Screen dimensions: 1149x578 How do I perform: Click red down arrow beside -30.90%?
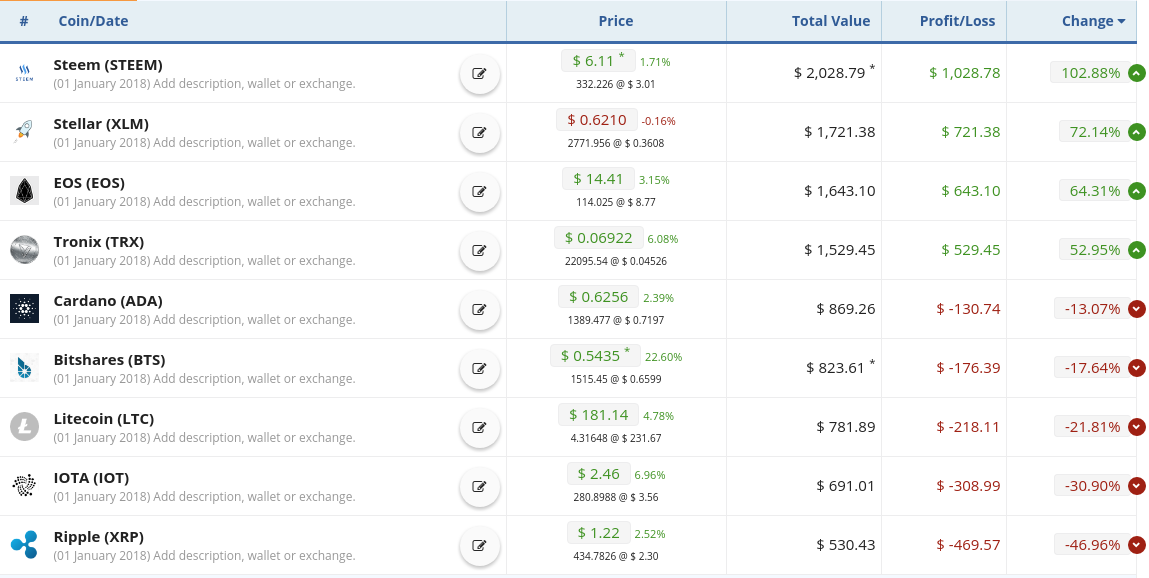tap(1137, 486)
